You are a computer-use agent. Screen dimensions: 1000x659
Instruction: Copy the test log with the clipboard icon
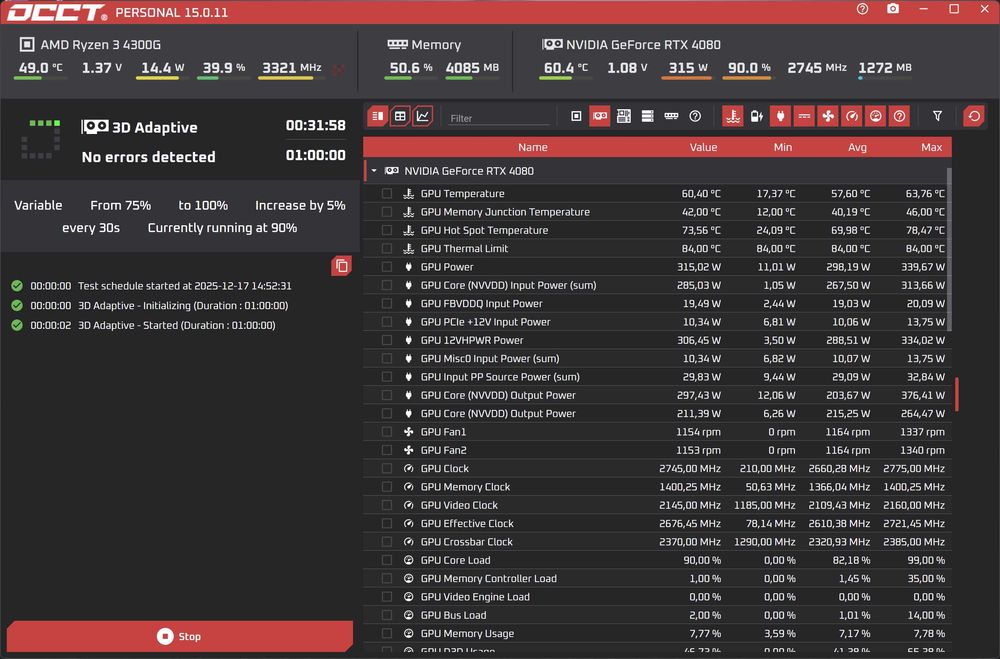click(341, 265)
